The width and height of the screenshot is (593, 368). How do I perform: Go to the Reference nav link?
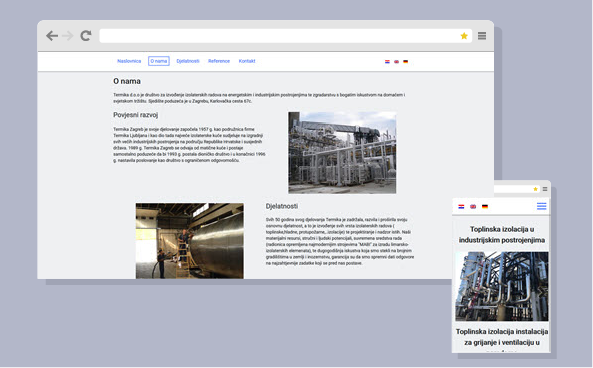coord(219,61)
